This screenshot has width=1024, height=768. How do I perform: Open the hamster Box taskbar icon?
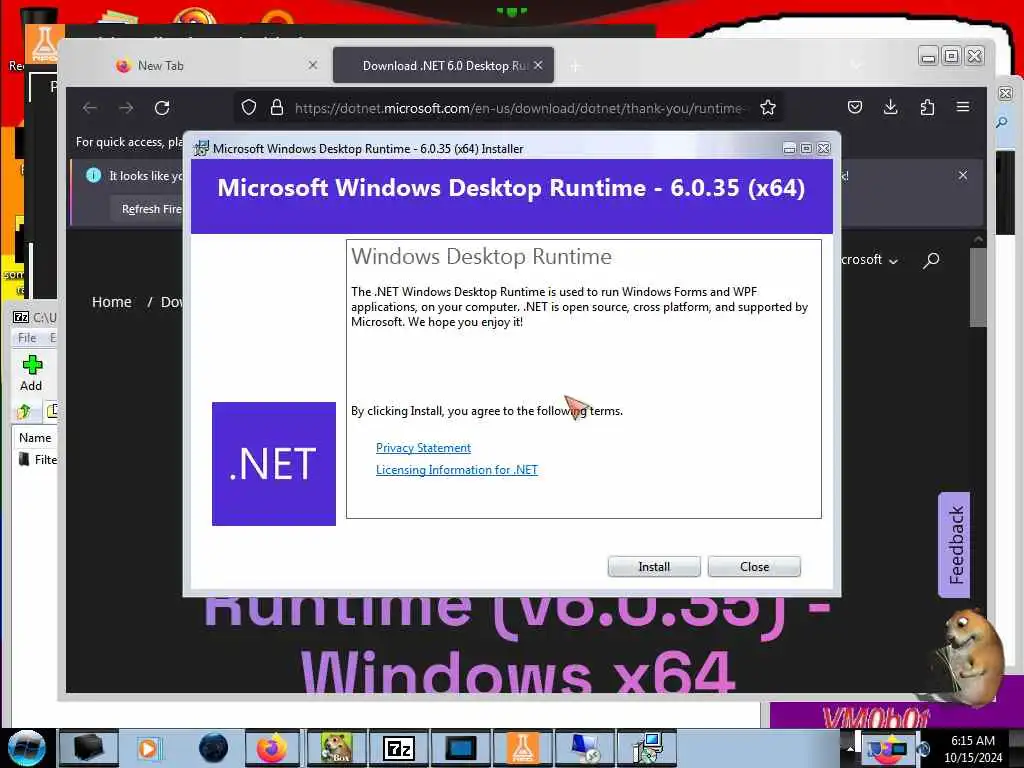336,748
